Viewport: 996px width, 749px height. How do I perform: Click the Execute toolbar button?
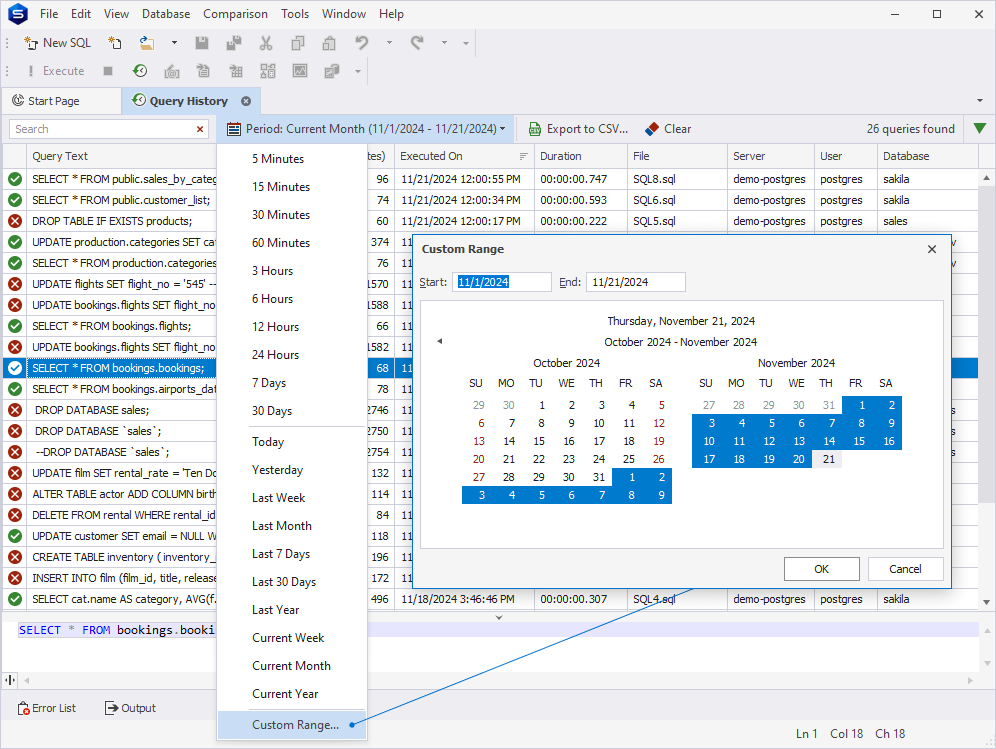56,71
